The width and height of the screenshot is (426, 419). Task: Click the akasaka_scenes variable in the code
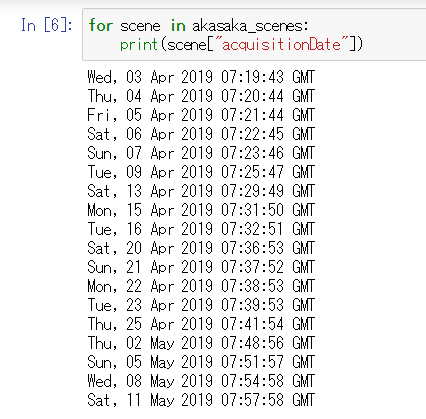point(250,26)
